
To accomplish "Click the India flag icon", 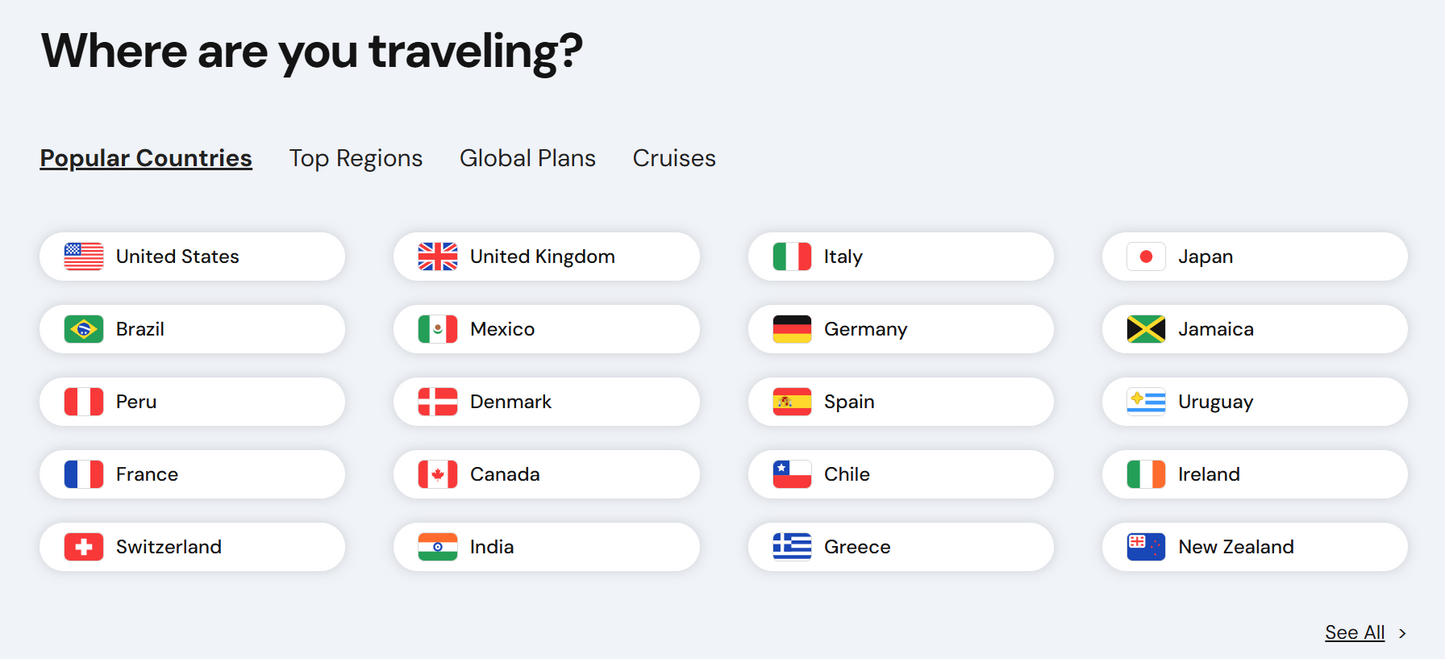I will pyautogui.click(x=438, y=547).
